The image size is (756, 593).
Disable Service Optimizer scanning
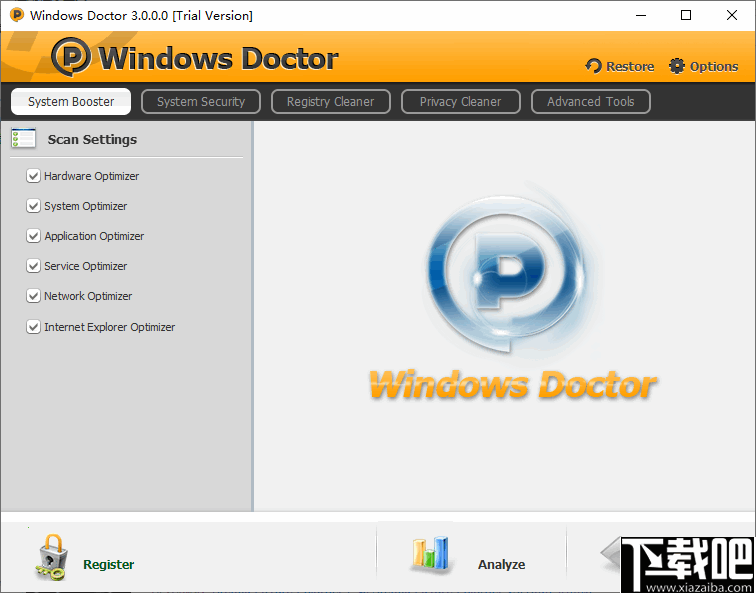tap(33, 266)
